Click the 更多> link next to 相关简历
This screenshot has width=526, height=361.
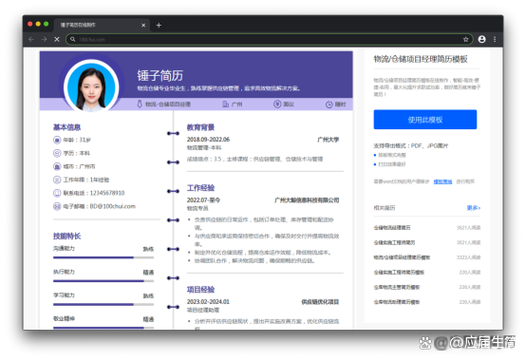474,208
